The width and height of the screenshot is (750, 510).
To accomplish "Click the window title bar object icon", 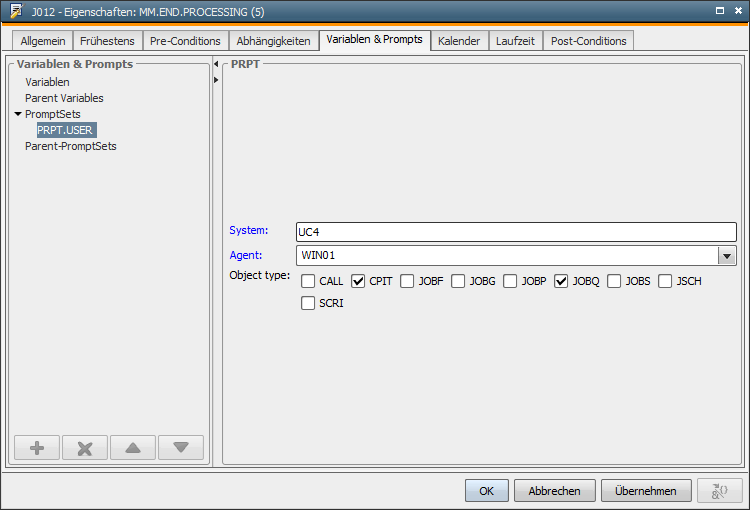I will 15,10.
